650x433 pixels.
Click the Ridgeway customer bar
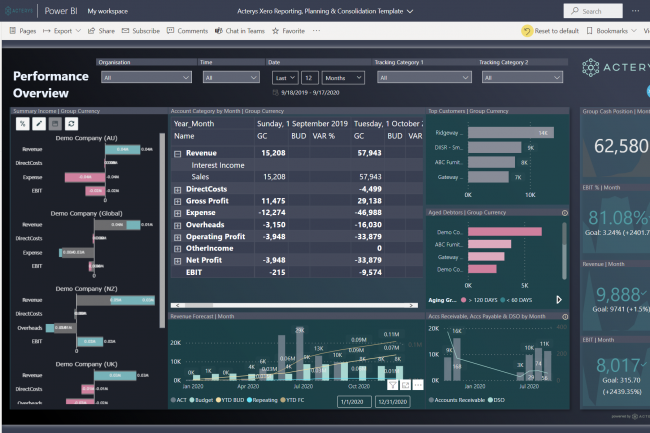coord(511,133)
